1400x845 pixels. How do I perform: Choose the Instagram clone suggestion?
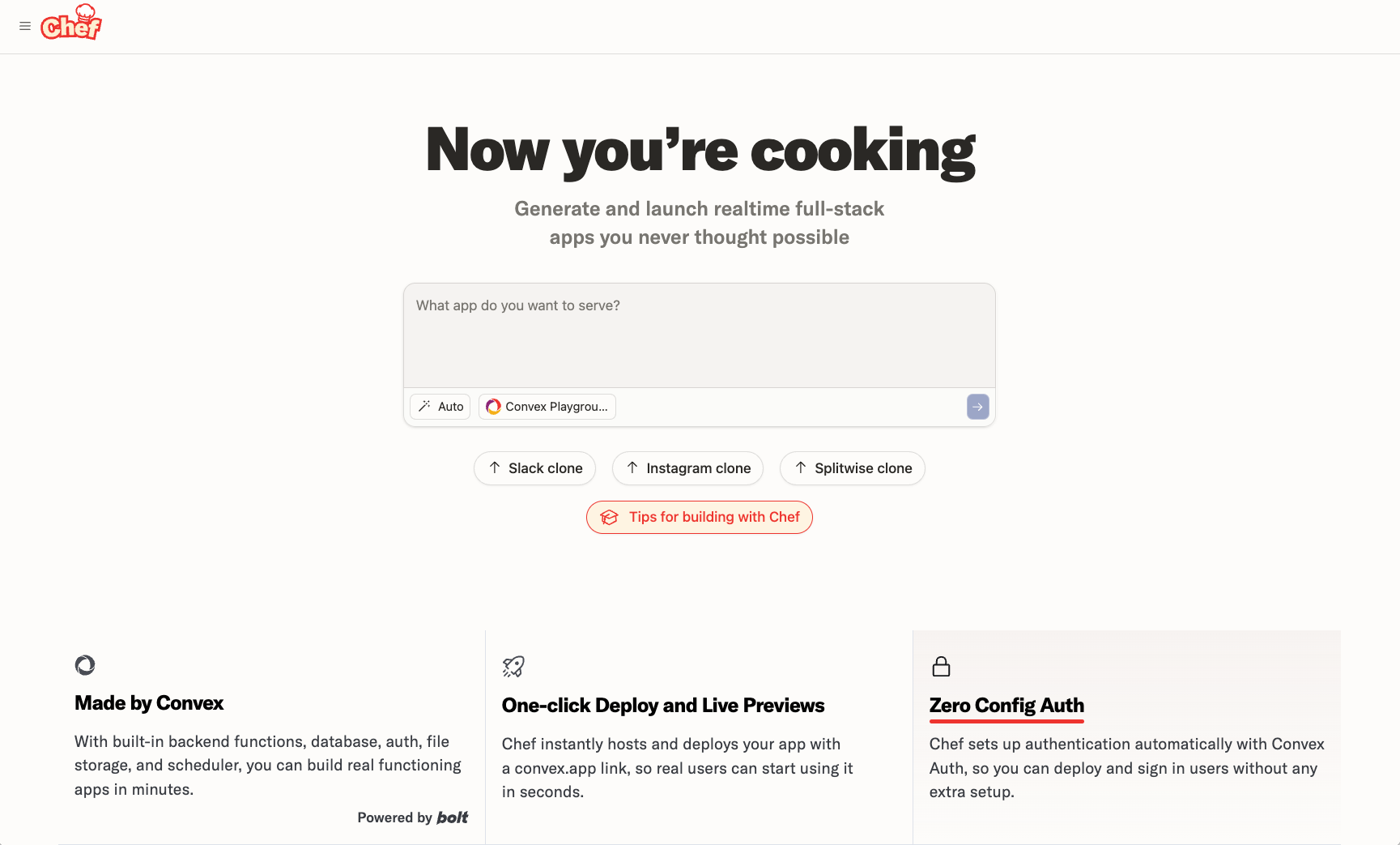coord(687,468)
